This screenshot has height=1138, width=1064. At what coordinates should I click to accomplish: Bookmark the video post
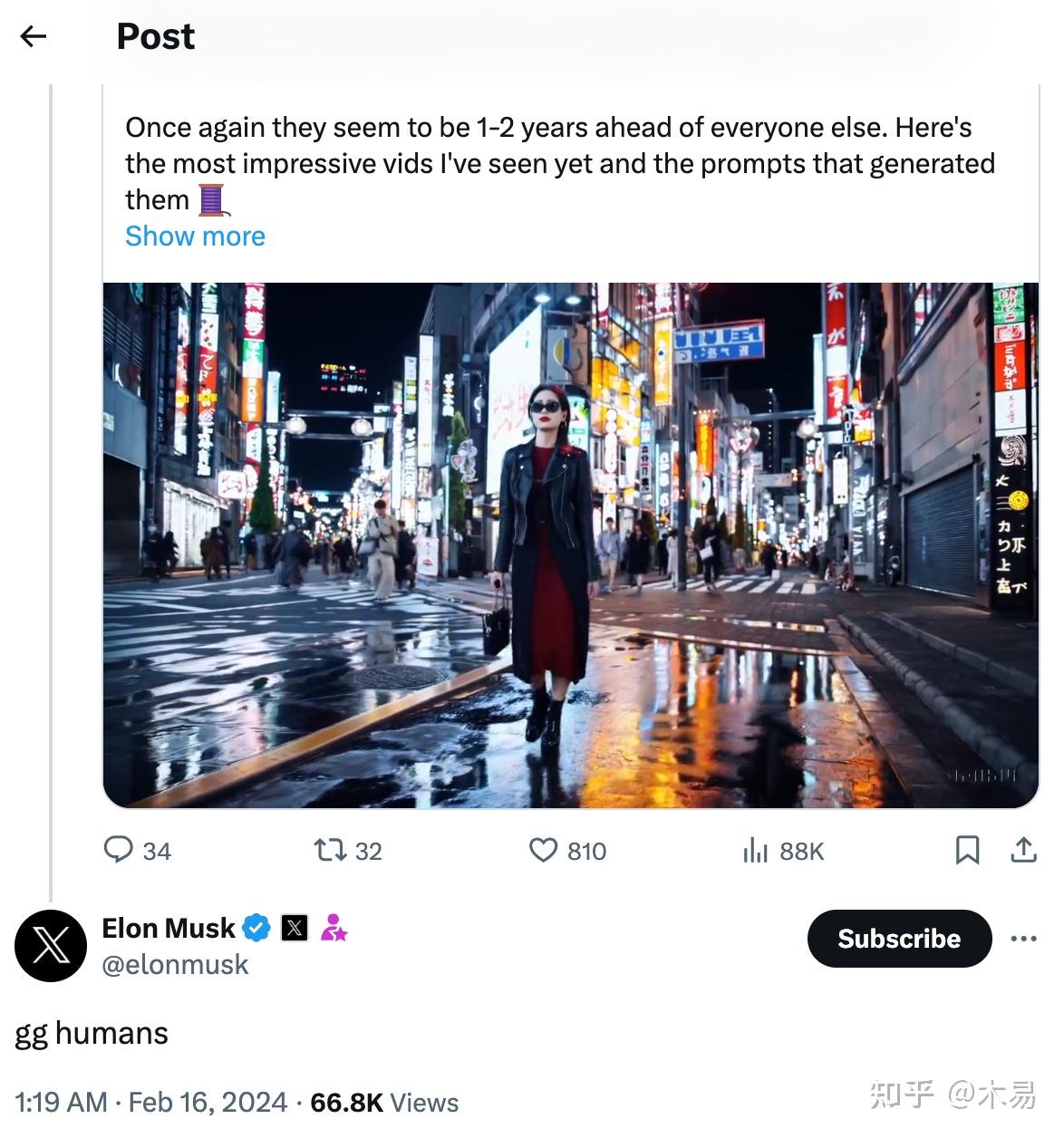pos(966,850)
